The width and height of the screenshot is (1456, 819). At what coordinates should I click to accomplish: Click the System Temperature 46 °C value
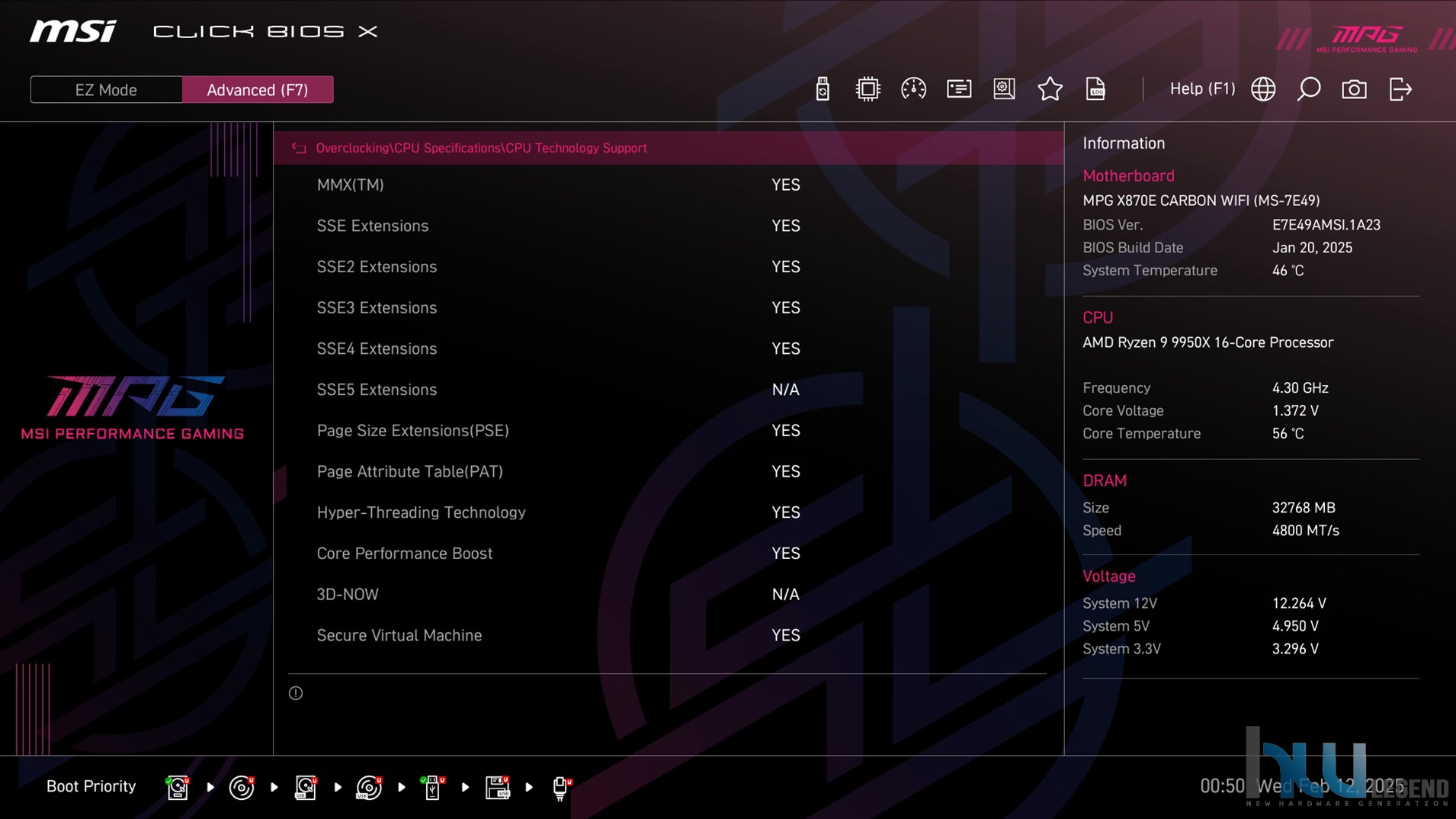(x=1288, y=271)
